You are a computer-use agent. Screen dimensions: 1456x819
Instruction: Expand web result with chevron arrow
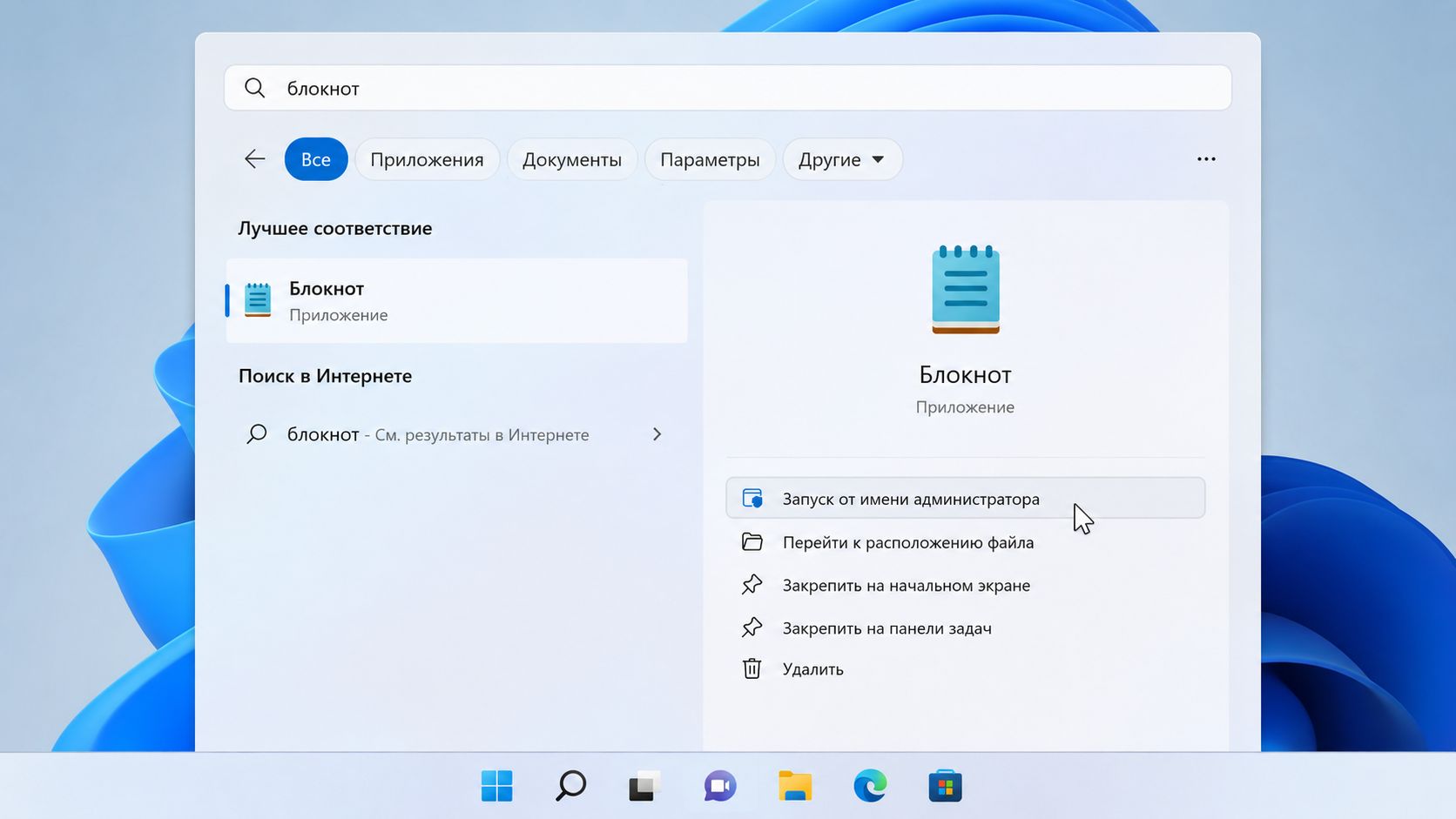[657, 434]
